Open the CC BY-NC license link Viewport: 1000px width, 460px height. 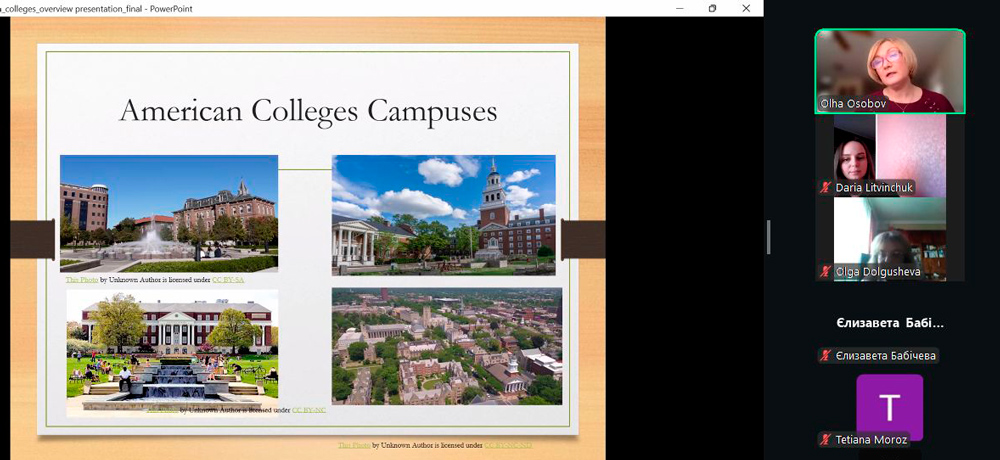coord(309,410)
